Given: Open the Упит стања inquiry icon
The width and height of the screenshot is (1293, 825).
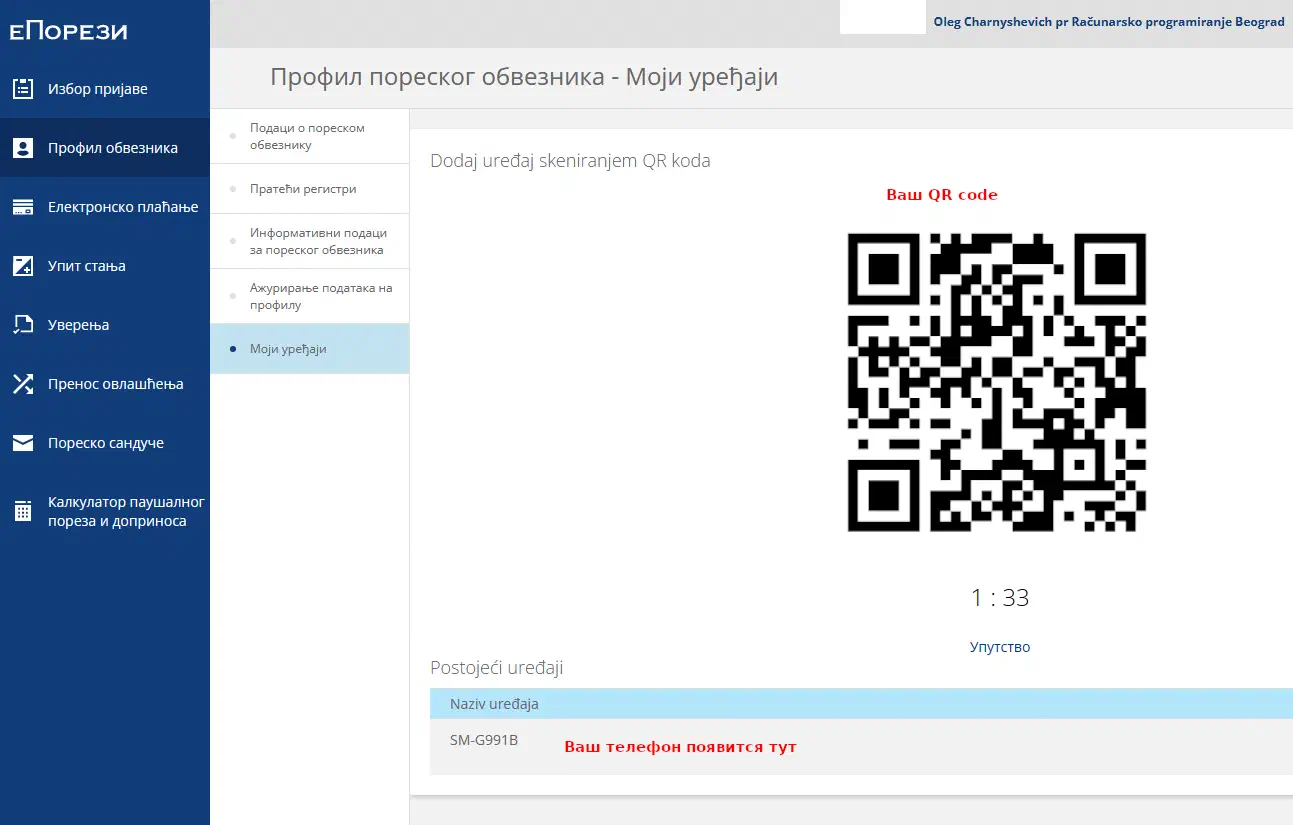Looking at the screenshot, I should 22,265.
